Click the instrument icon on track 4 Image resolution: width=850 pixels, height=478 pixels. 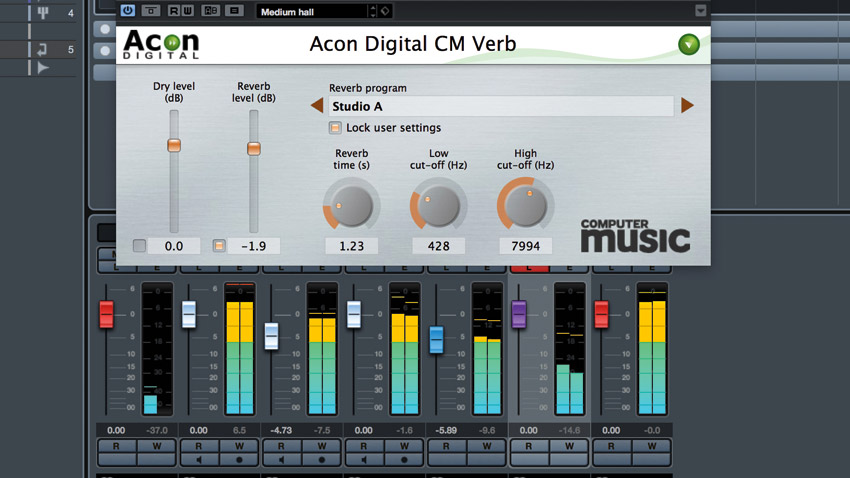[x=43, y=12]
